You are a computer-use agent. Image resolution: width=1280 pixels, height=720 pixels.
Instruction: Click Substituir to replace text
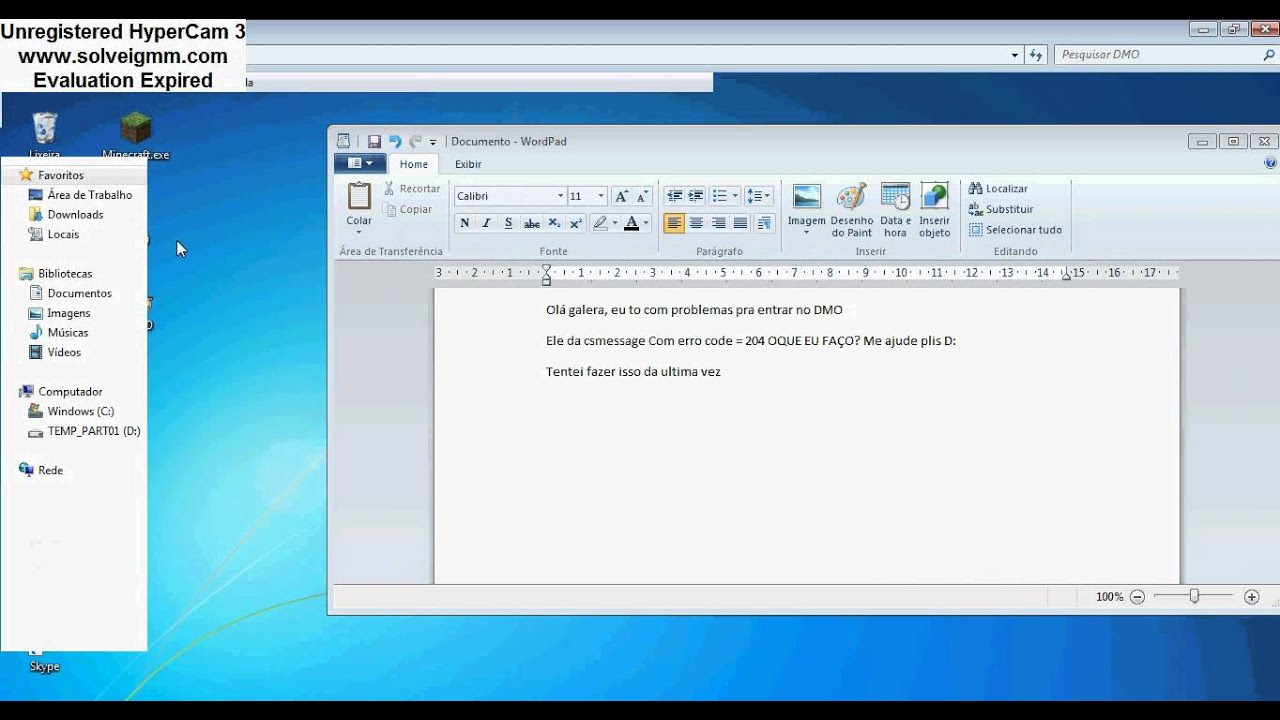point(1001,209)
